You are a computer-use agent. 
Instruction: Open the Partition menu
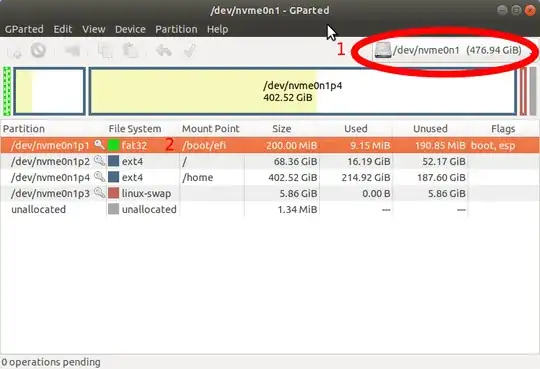pyautogui.click(x=176, y=29)
